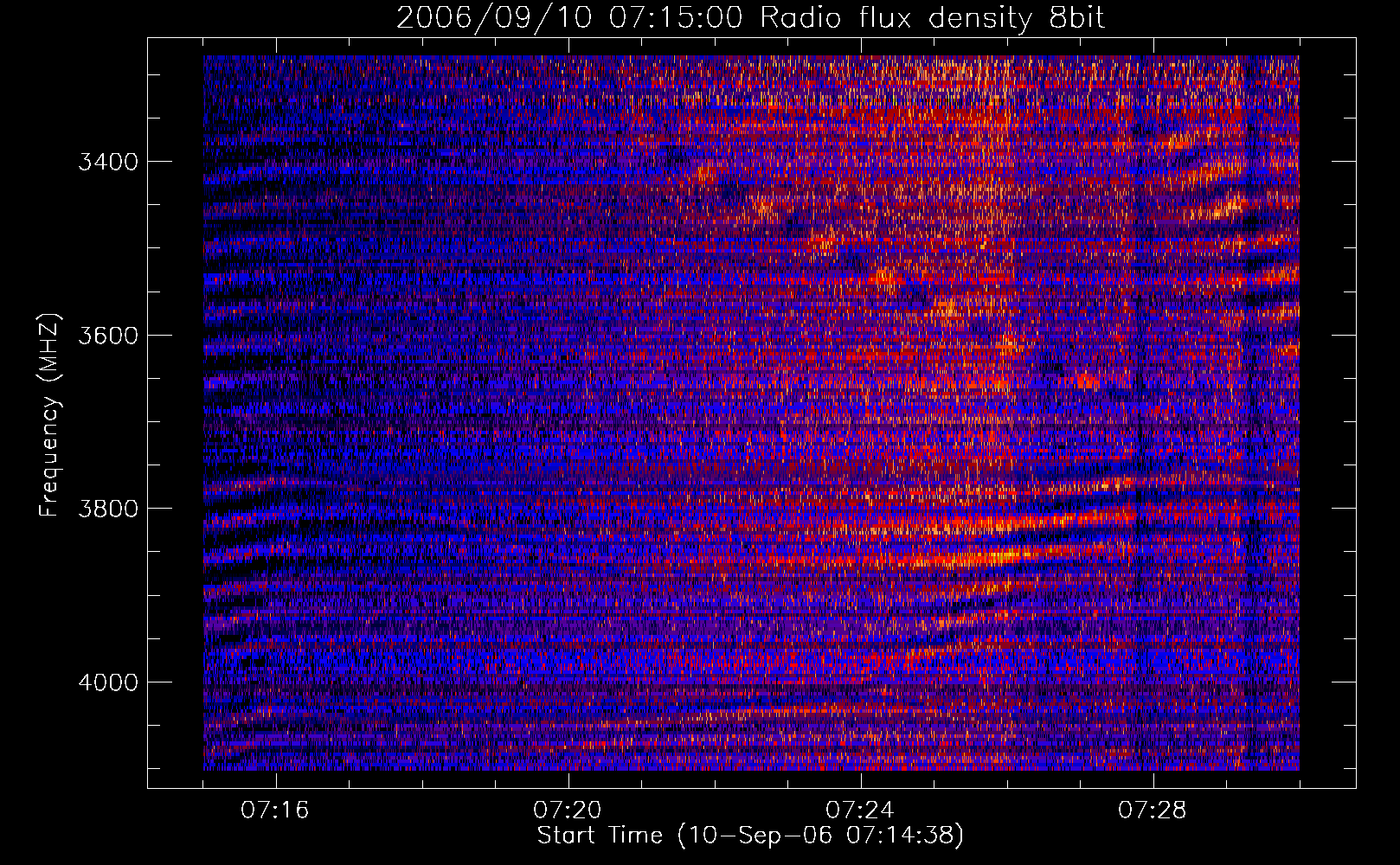Screen dimensions: 1400x865
Task: Click the plot title "2006/09/10 07:15:00 Radio flux density 8bit"
Action: [x=750, y=18]
